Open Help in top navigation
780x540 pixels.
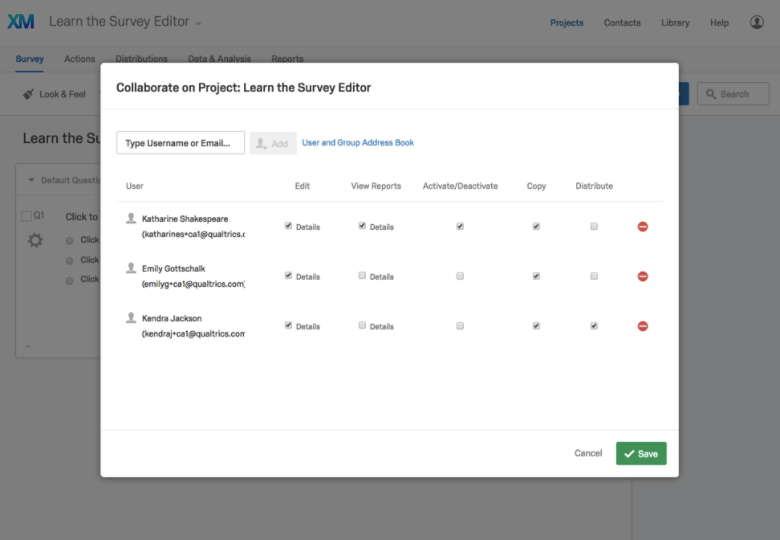(x=719, y=23)
